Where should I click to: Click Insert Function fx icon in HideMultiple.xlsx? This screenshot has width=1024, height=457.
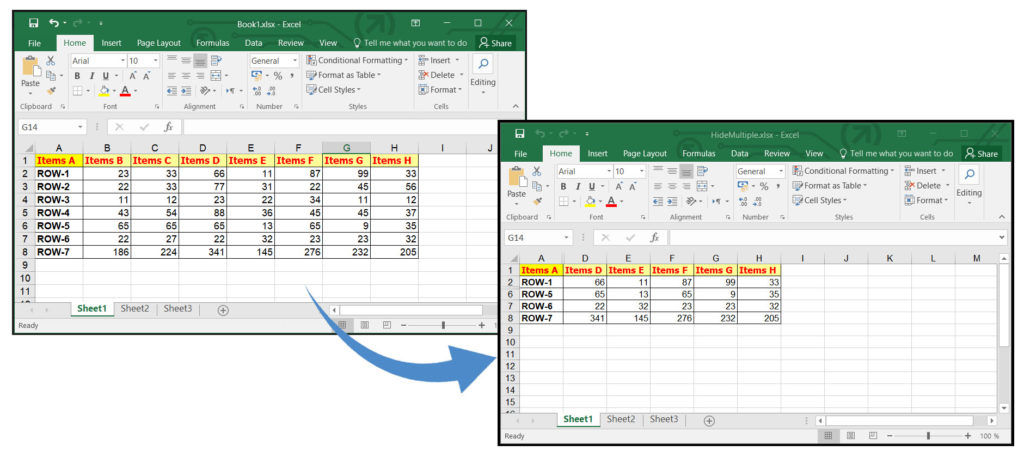(x=655, y=238)
